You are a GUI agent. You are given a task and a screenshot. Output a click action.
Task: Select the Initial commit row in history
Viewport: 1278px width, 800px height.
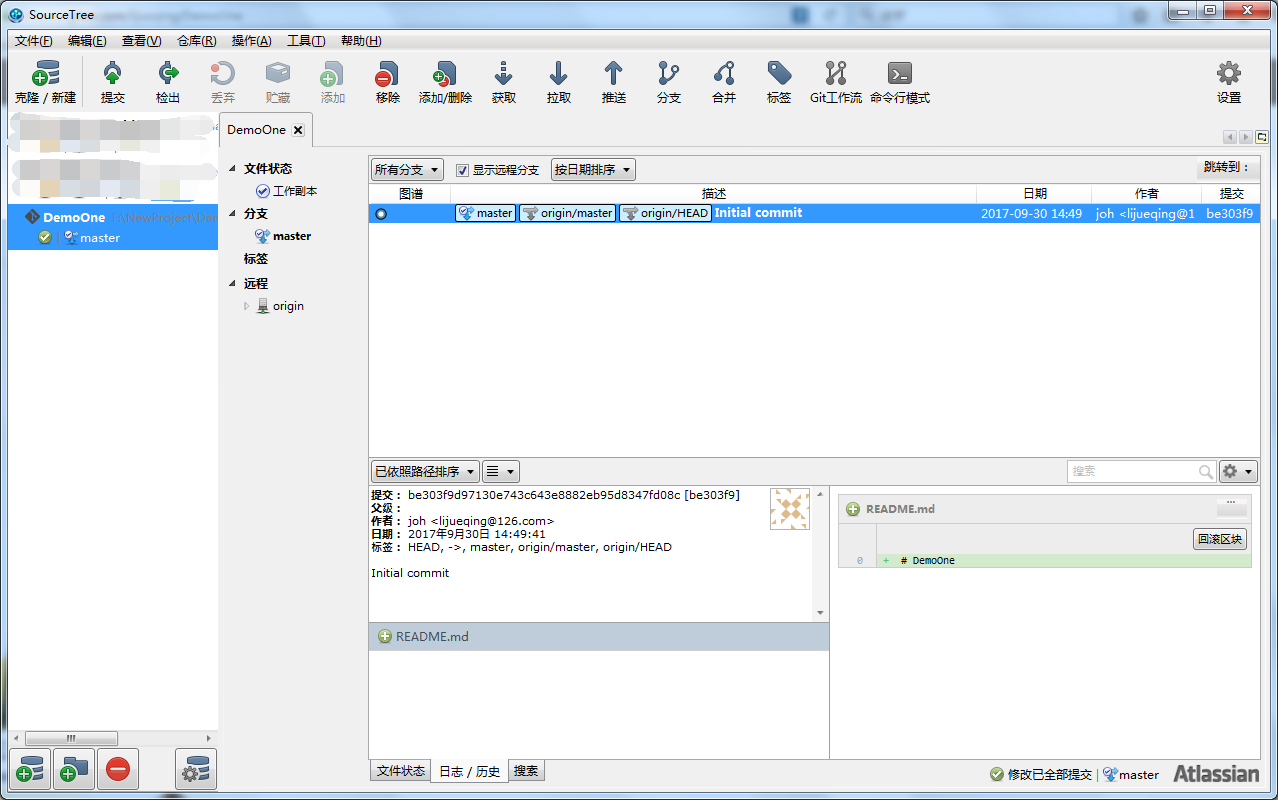(814, 213)
